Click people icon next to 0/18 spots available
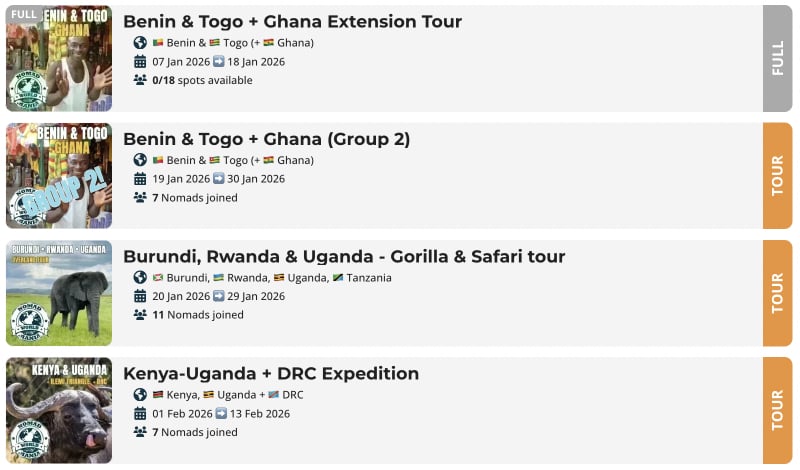Screen dimensions: 800x470 pyautogui.click(x=140, y=80)
